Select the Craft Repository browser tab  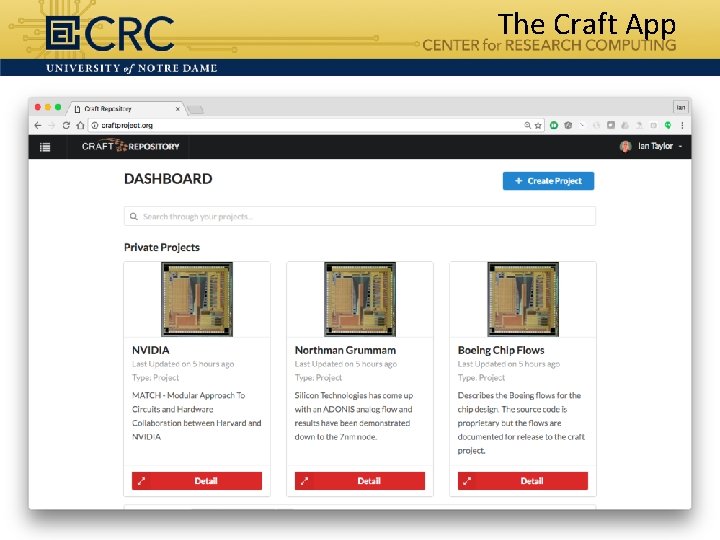point(126,109)
